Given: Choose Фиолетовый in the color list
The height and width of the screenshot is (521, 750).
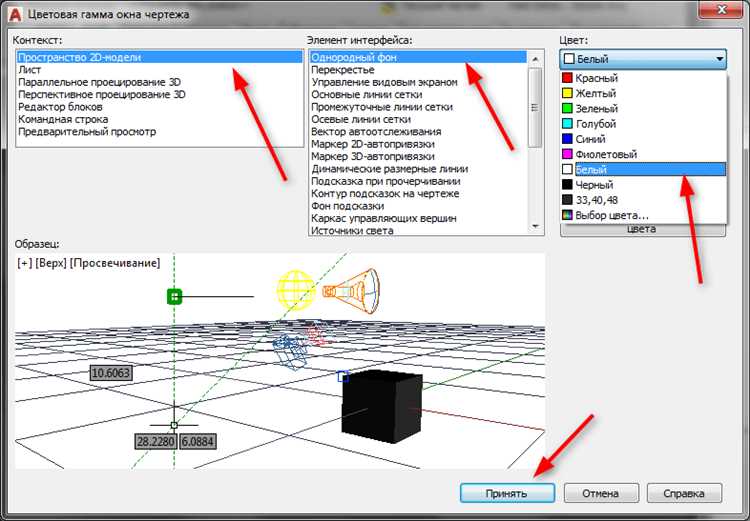Looking at the screenshot, I should pyautogui.click(x=643, y=155).
